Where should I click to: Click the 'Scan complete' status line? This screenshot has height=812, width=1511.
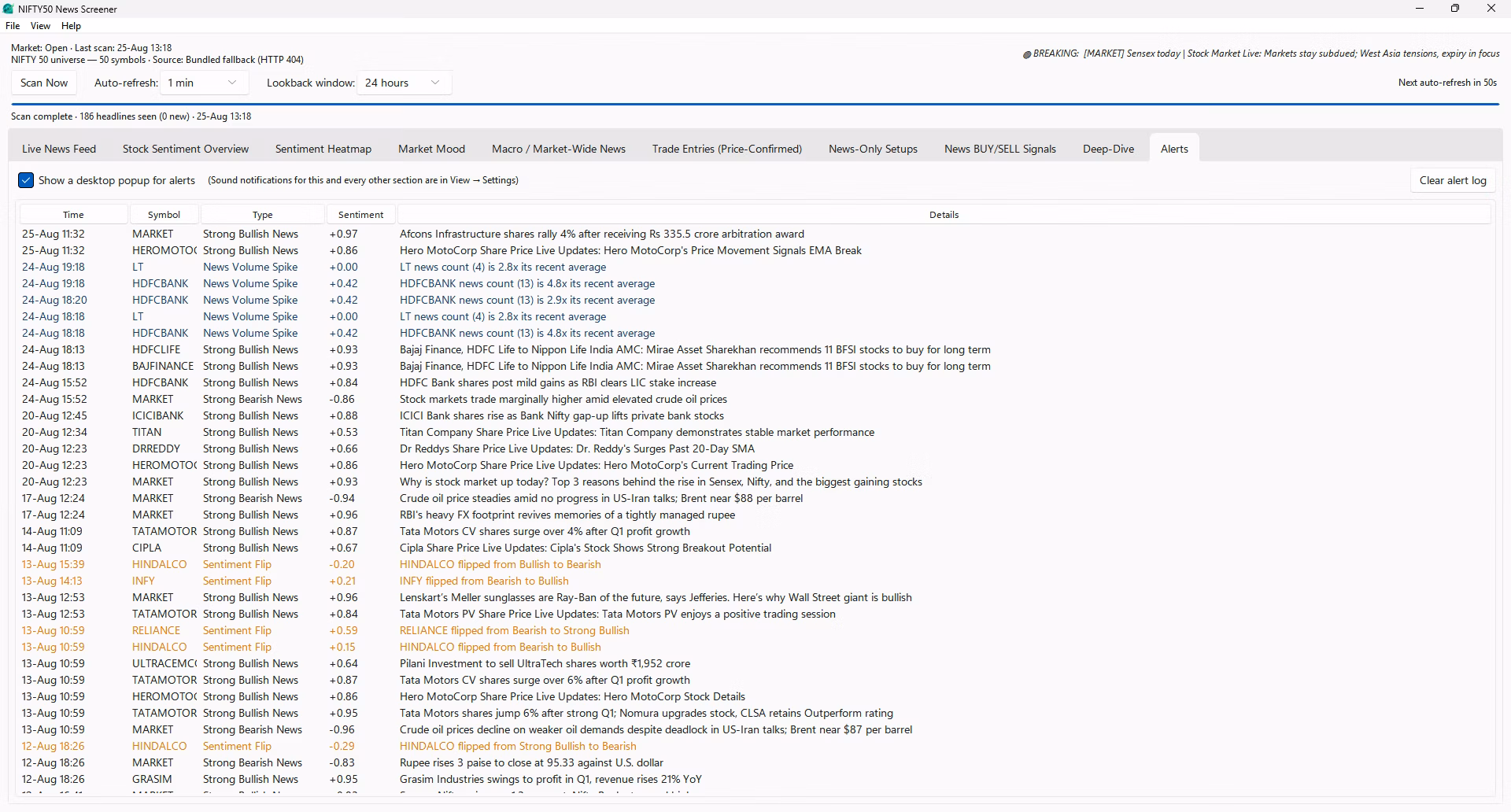tap(131, 116)
